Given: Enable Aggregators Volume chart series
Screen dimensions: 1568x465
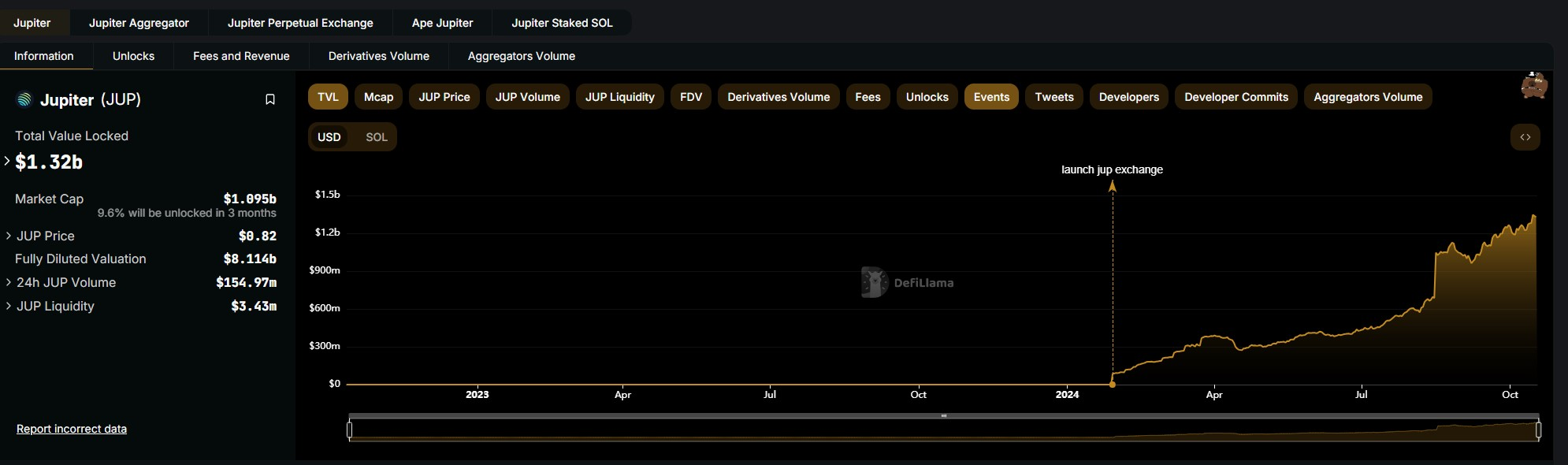Looking at the screenshot, I should [x=1368, y=97].
